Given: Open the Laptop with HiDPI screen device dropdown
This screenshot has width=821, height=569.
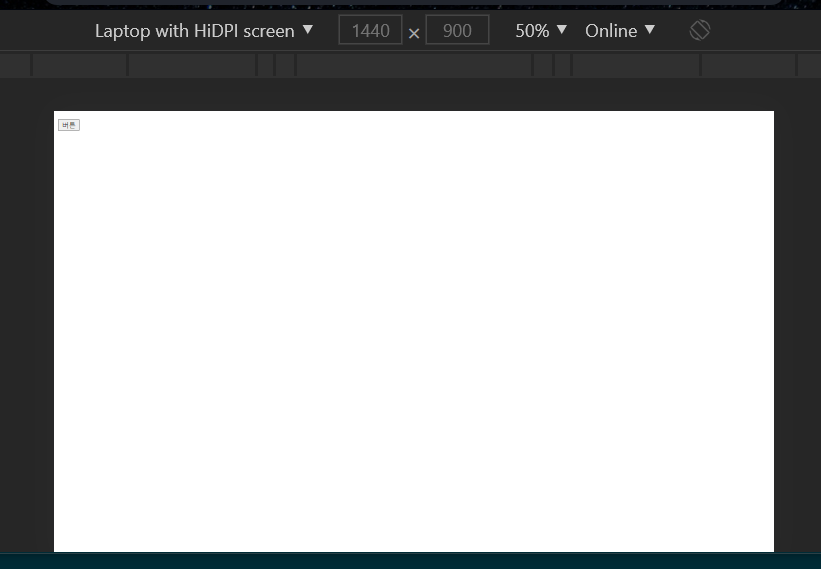Looking at the screenshot, I should point(204,30).
